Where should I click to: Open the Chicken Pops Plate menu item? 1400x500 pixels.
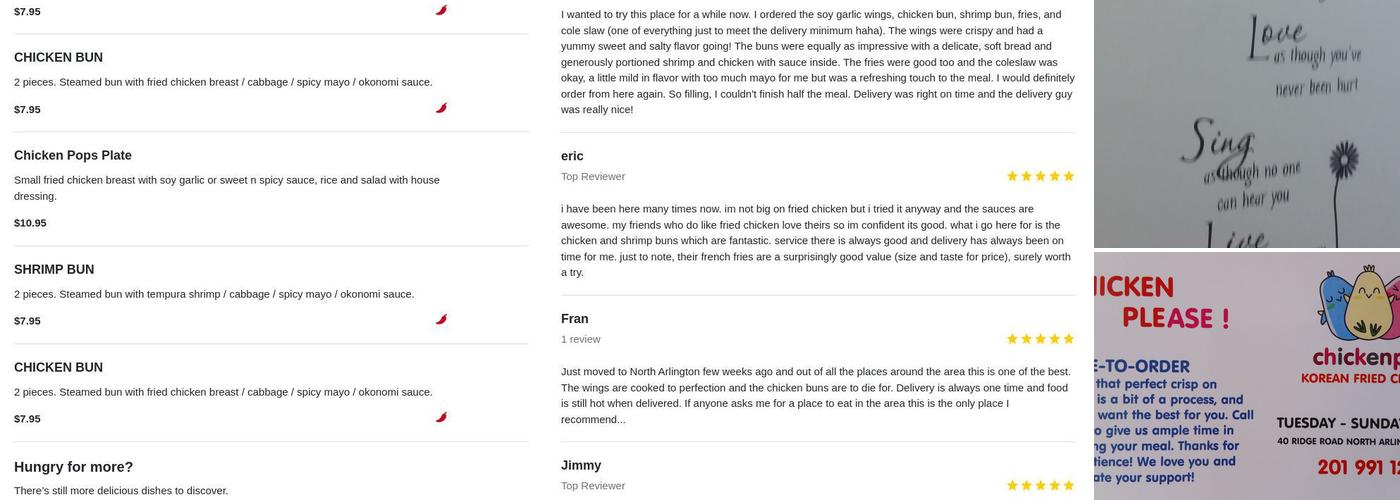[x=73, y=155]
